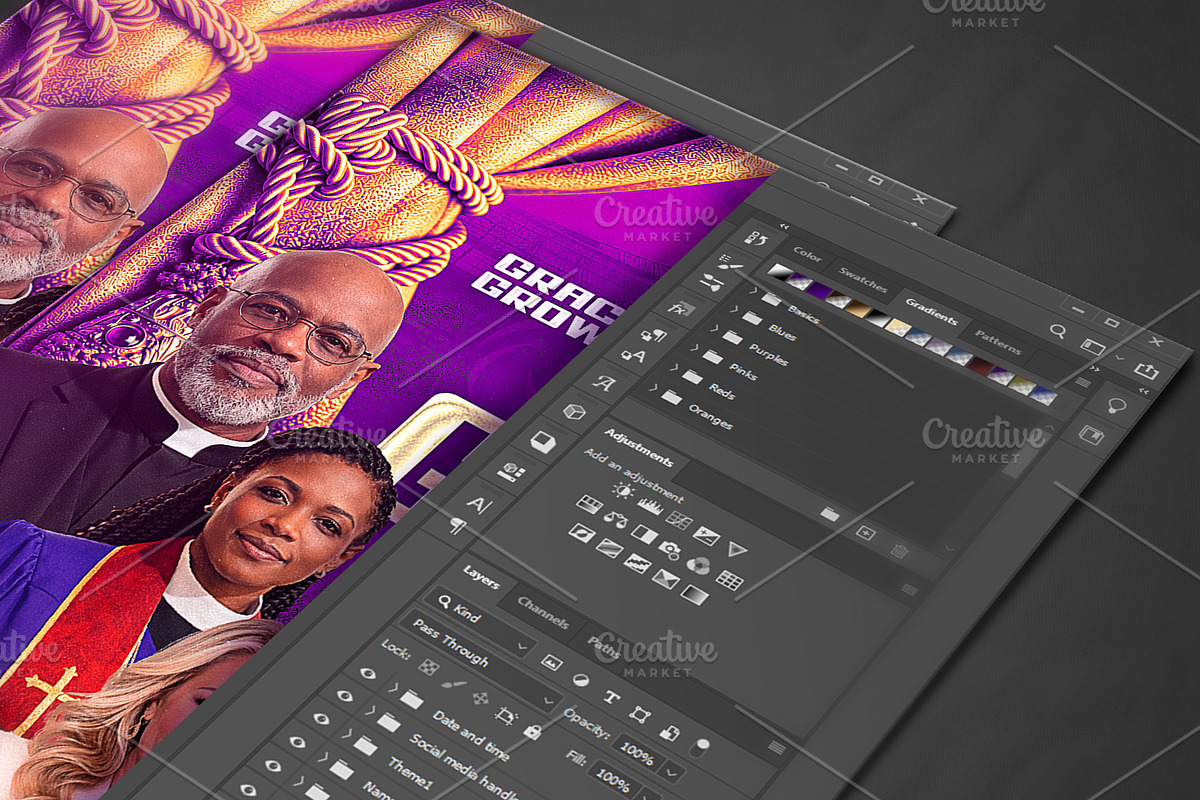Add a Threshold adjustment
Image resolution: width=1200 pixels, height=800 pixels.
(x=637, y=564)
